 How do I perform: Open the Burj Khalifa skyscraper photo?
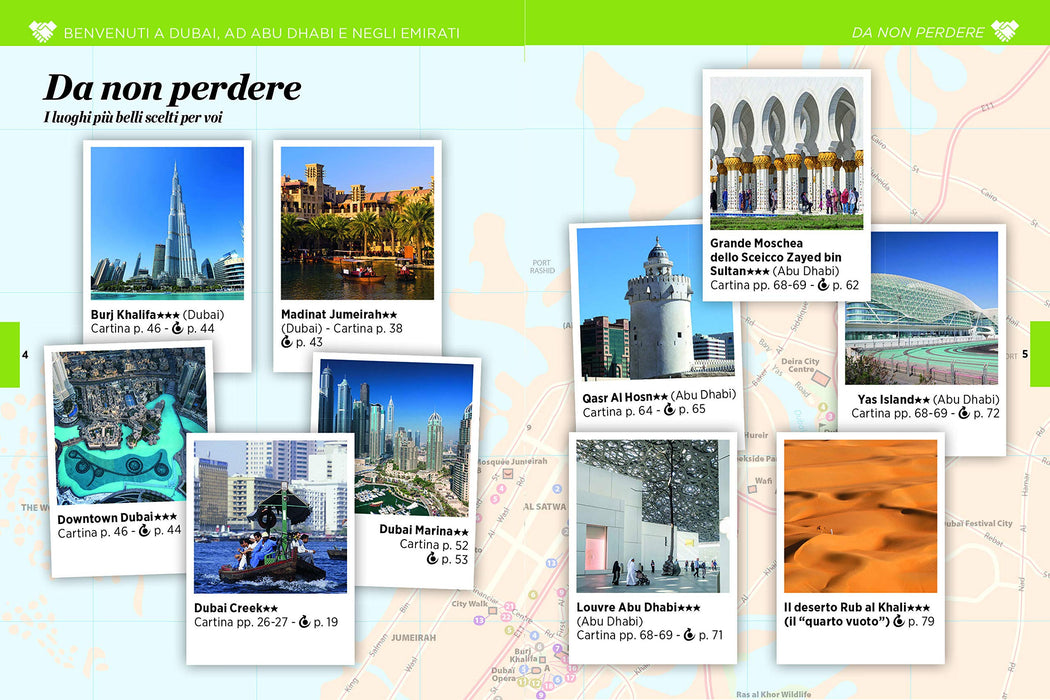point(167,223)
